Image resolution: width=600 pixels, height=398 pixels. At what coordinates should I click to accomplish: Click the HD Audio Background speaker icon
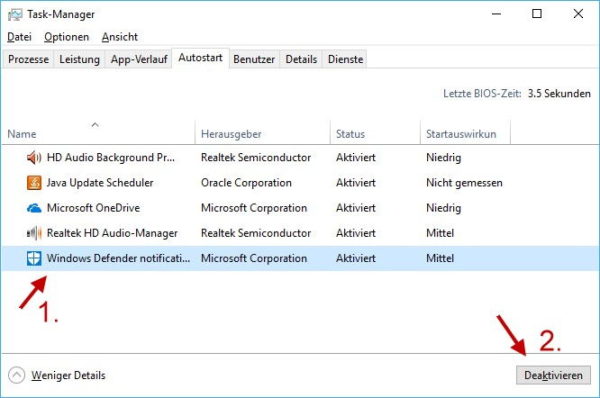tap(34, 157)
